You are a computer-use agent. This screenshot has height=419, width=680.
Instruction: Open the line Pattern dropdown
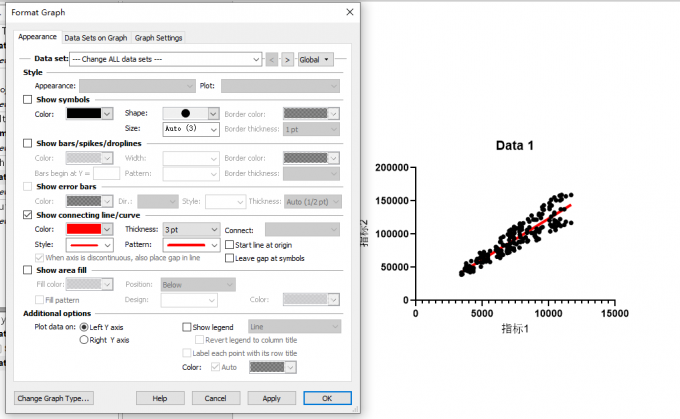191,245
